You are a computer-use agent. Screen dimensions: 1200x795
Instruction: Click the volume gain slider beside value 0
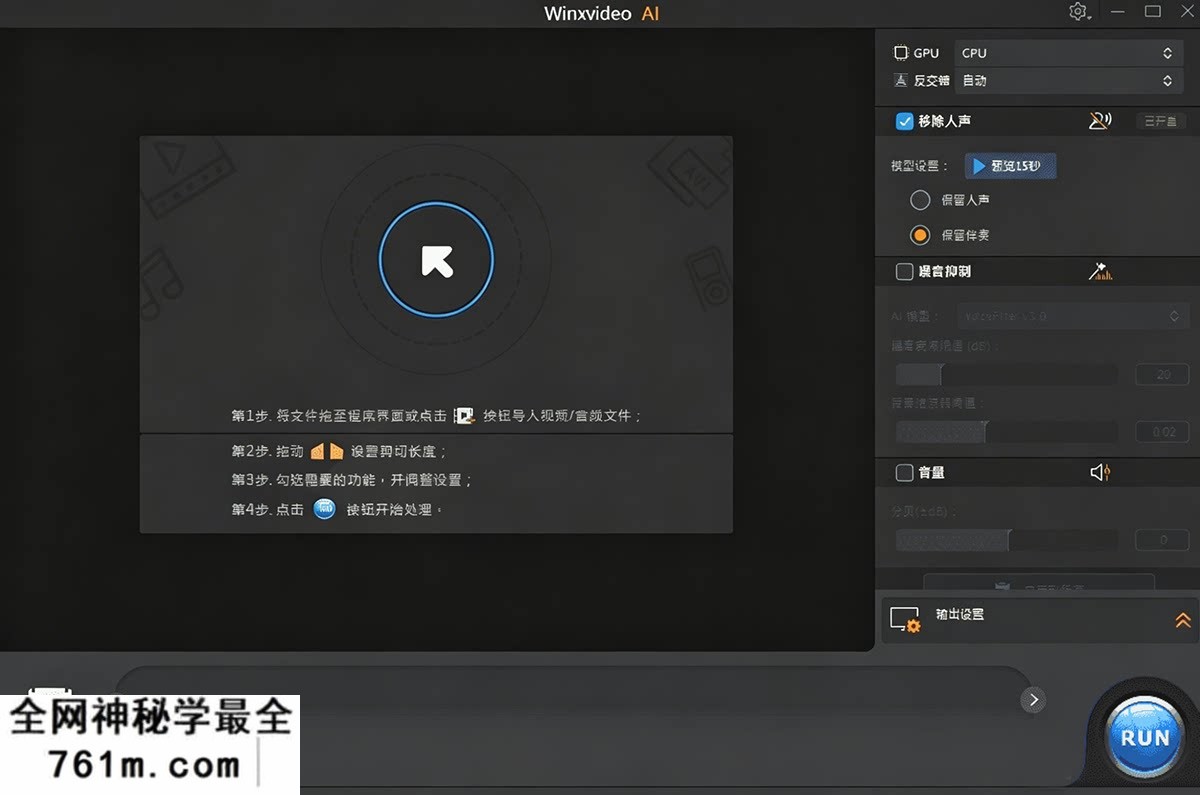(1006, 540)
